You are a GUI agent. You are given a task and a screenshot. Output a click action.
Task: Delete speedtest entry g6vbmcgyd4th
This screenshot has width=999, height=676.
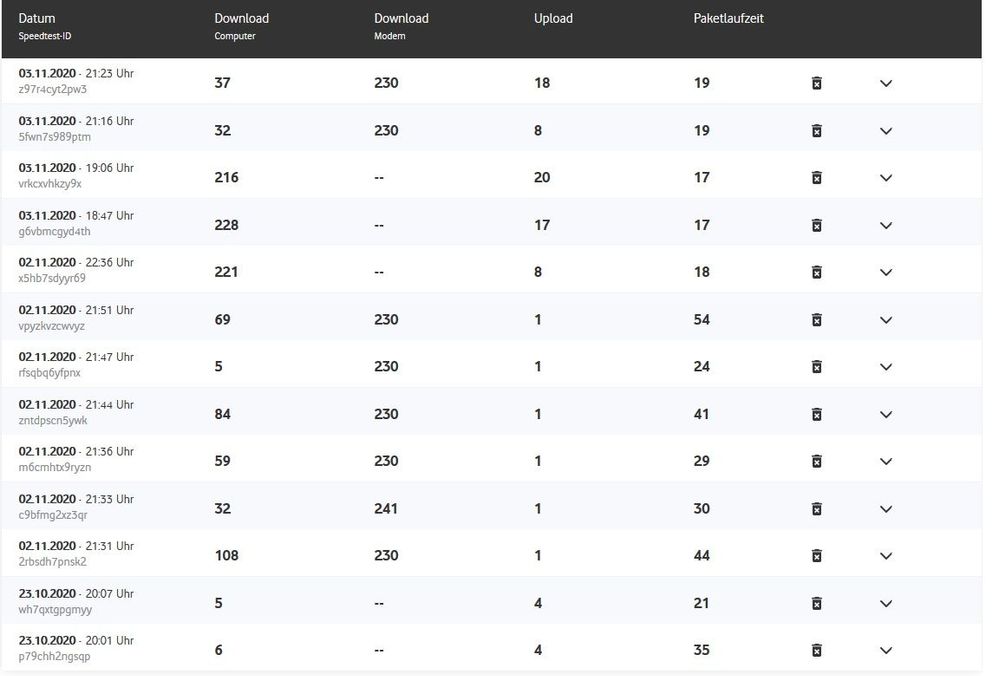[816, 225]
